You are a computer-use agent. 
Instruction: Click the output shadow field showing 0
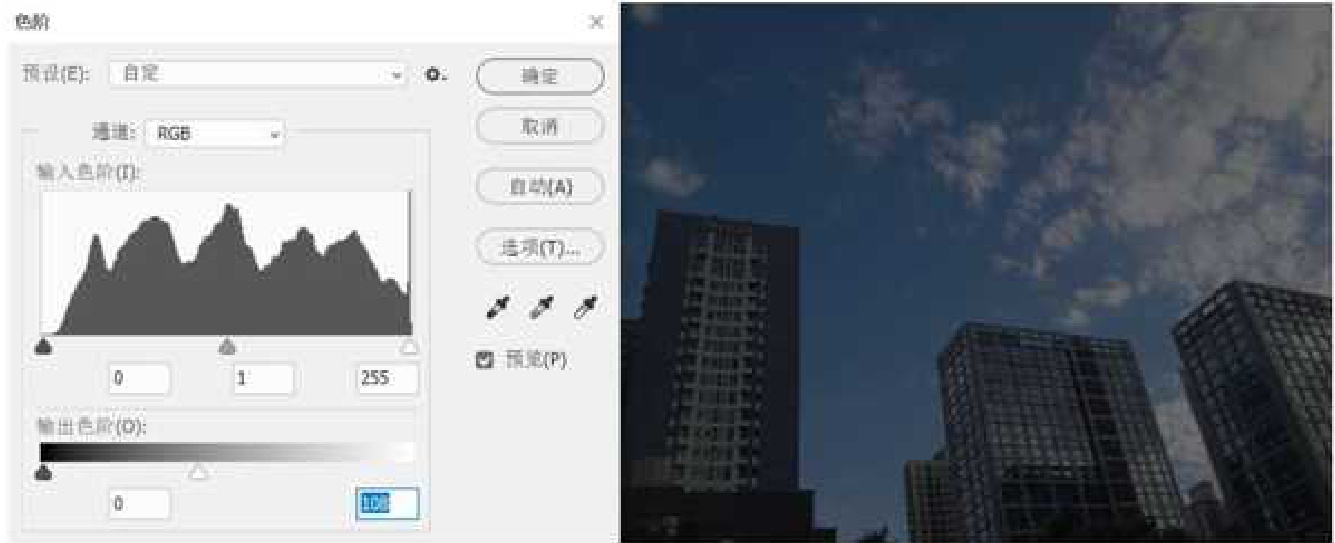pyautogui.click(x=139, y=504)
